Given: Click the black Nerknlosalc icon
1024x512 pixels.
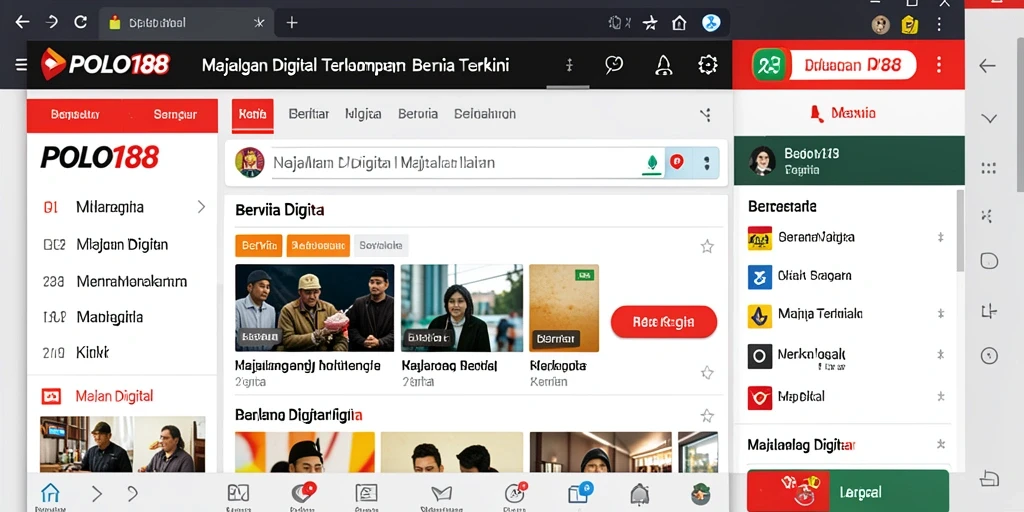Looking at the screenshot, I should (760, 357).
